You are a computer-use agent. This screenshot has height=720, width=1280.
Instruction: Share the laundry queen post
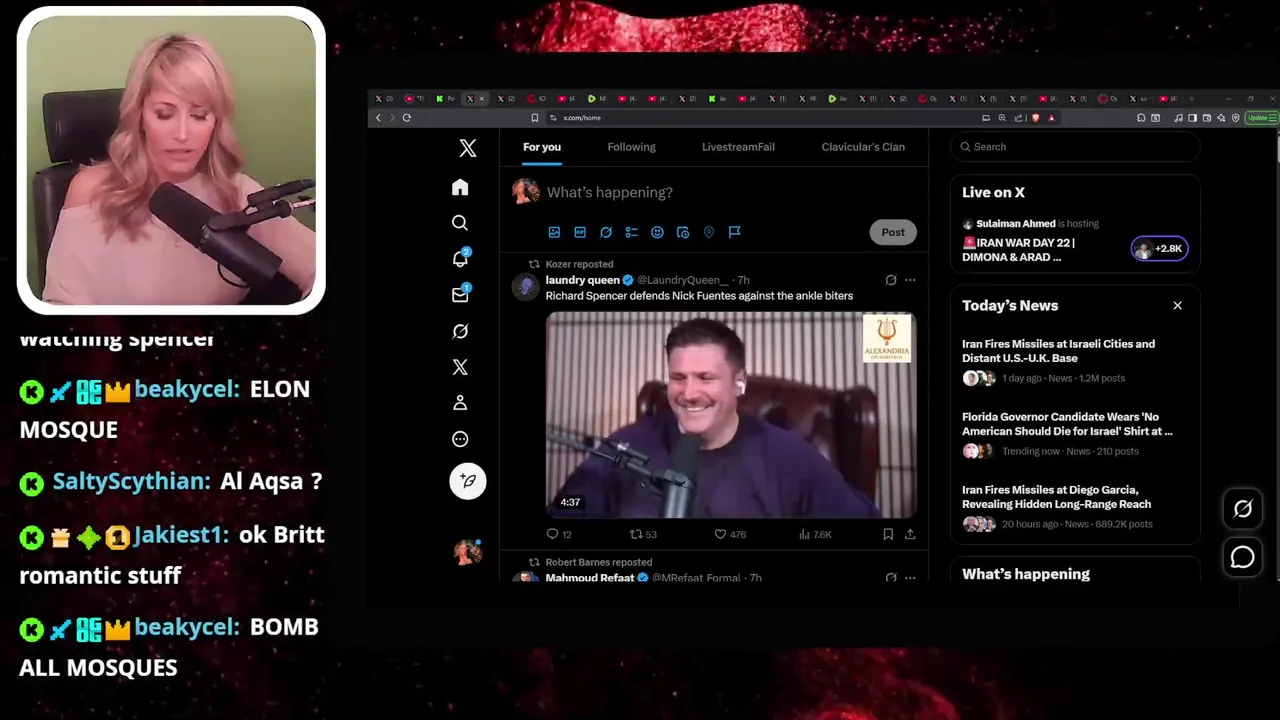tap(910, 535)
